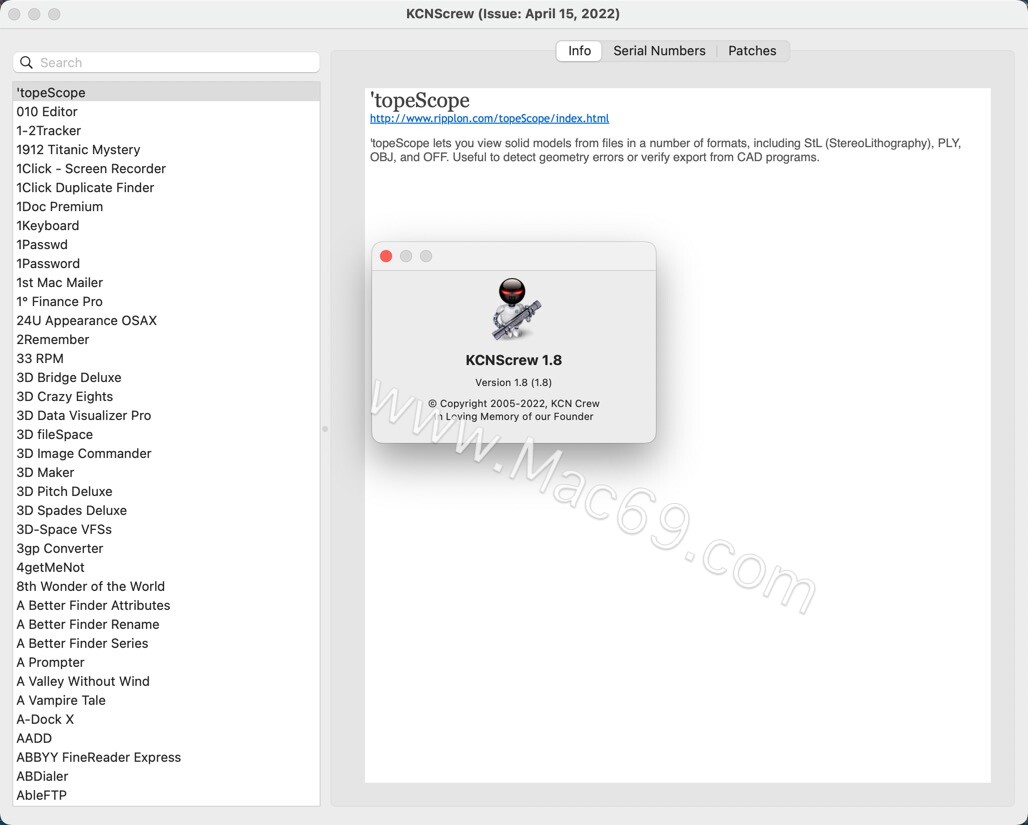The height and width of the screenshot is (825, 1028).
Task: Click the pane divider handle between list and info
Action: point(325,428)
